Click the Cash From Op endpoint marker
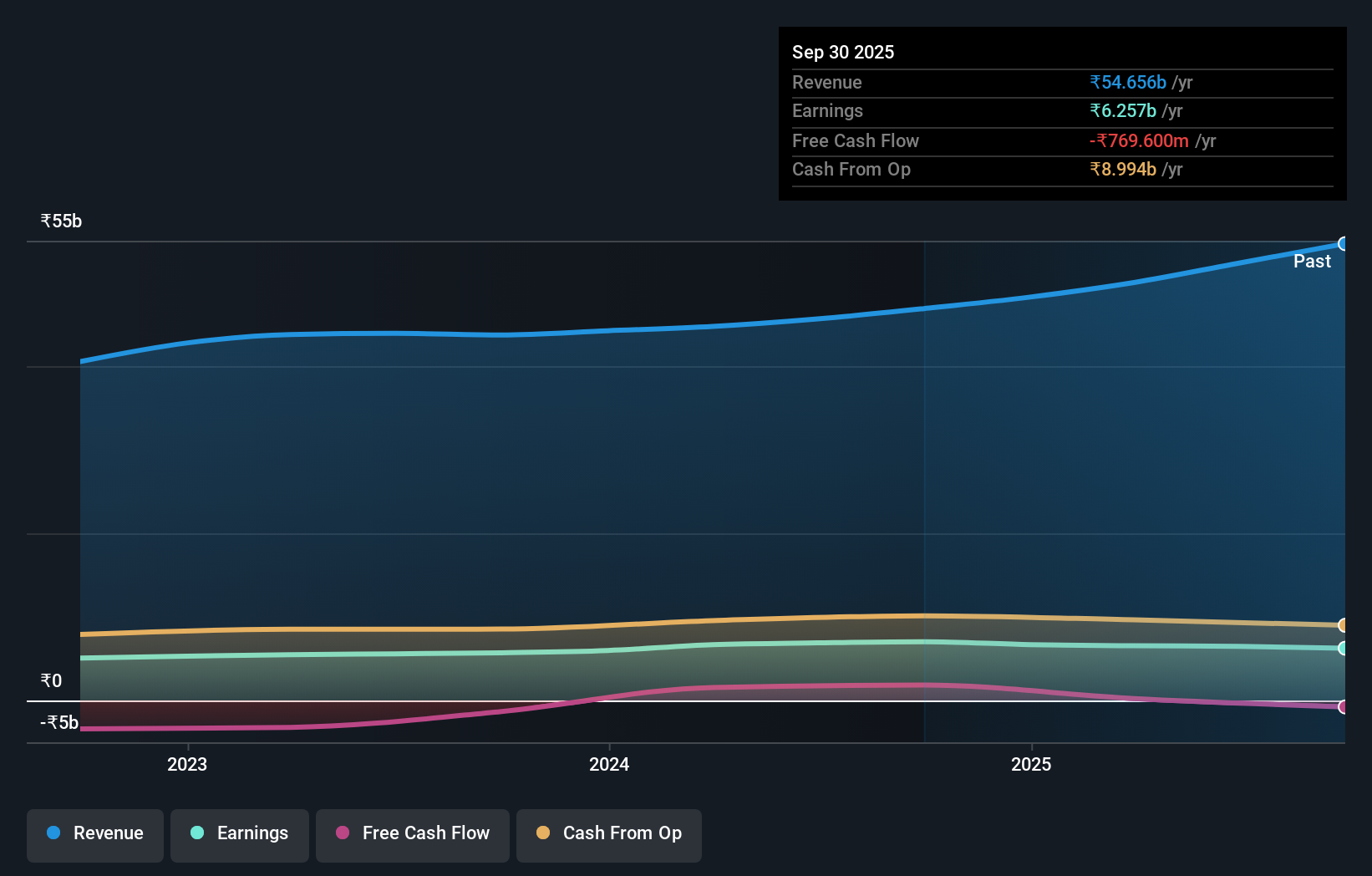The image size is (1372, 876). (x=1344, y=625)
